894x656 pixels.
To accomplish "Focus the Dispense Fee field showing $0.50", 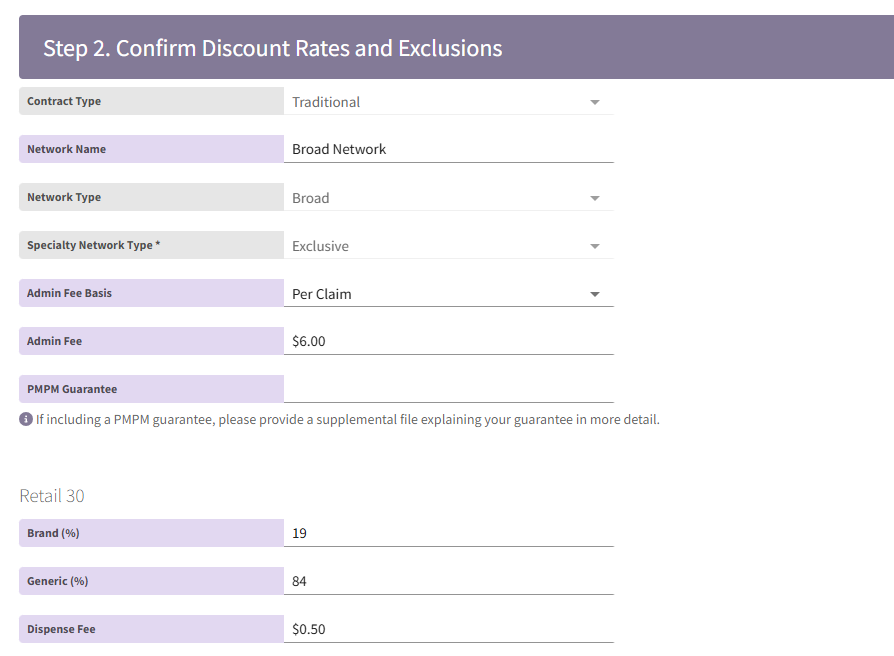I will (448, 629).
